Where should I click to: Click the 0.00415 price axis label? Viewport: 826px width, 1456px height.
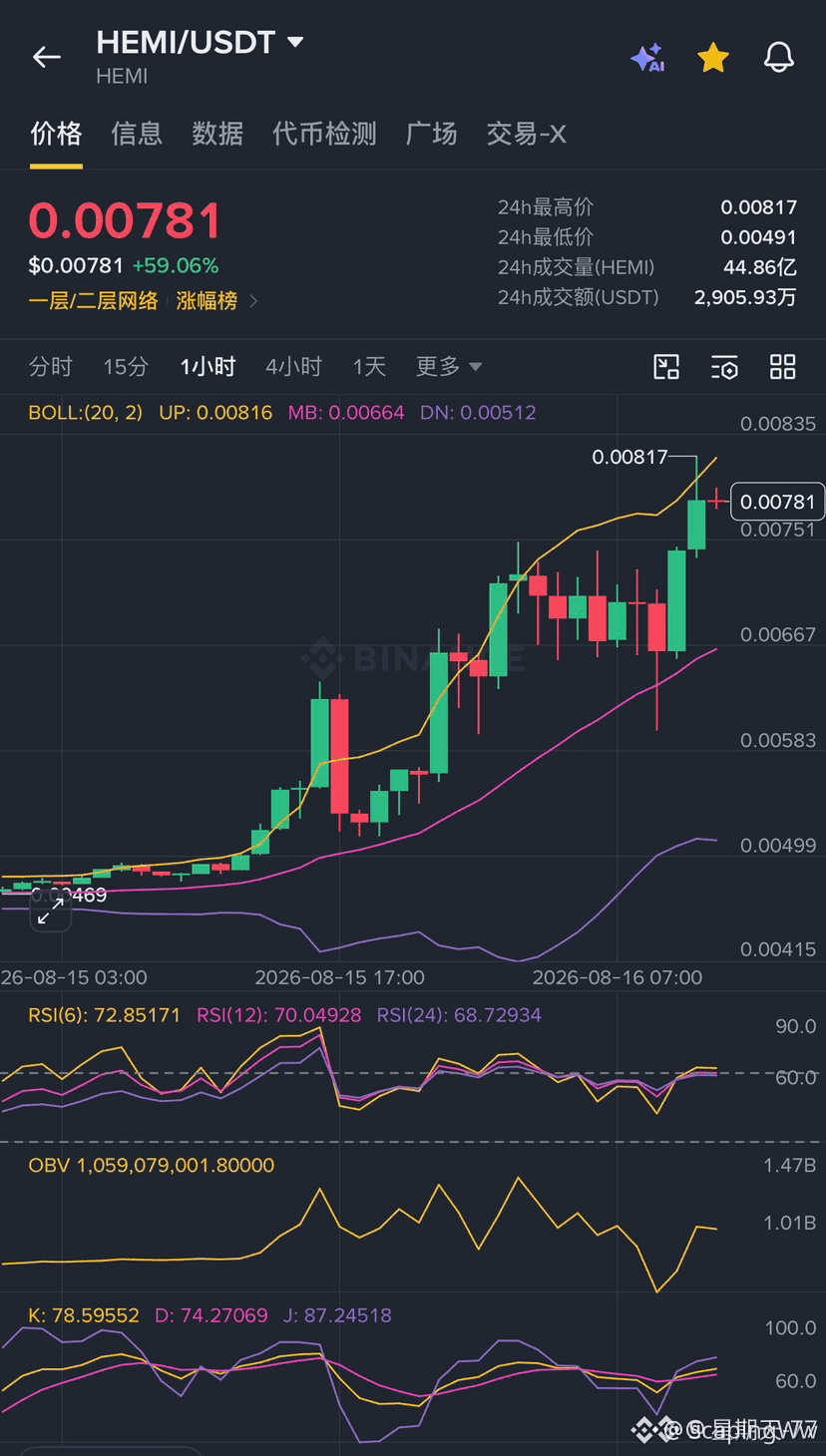pos(778,949)
